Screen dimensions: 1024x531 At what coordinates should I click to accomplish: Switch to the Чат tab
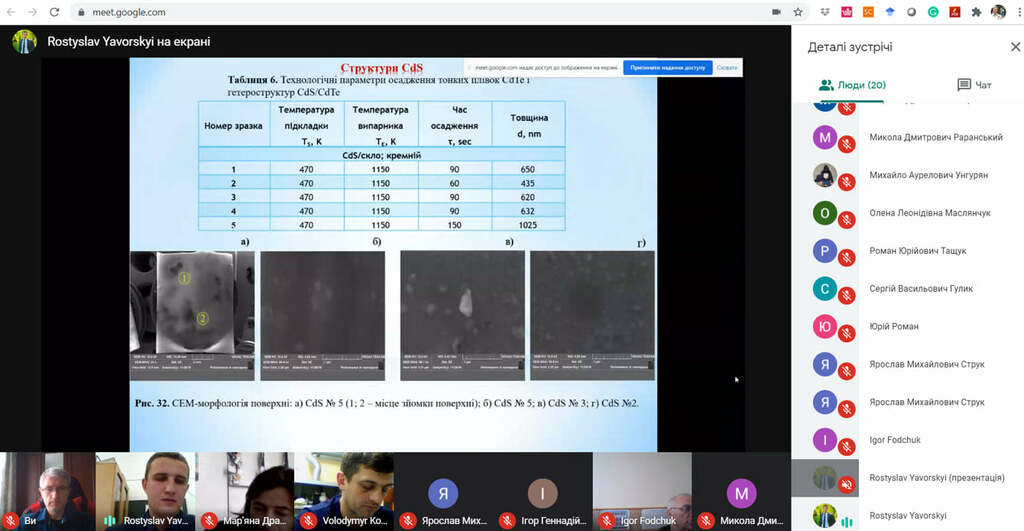[x=974, y=85]
